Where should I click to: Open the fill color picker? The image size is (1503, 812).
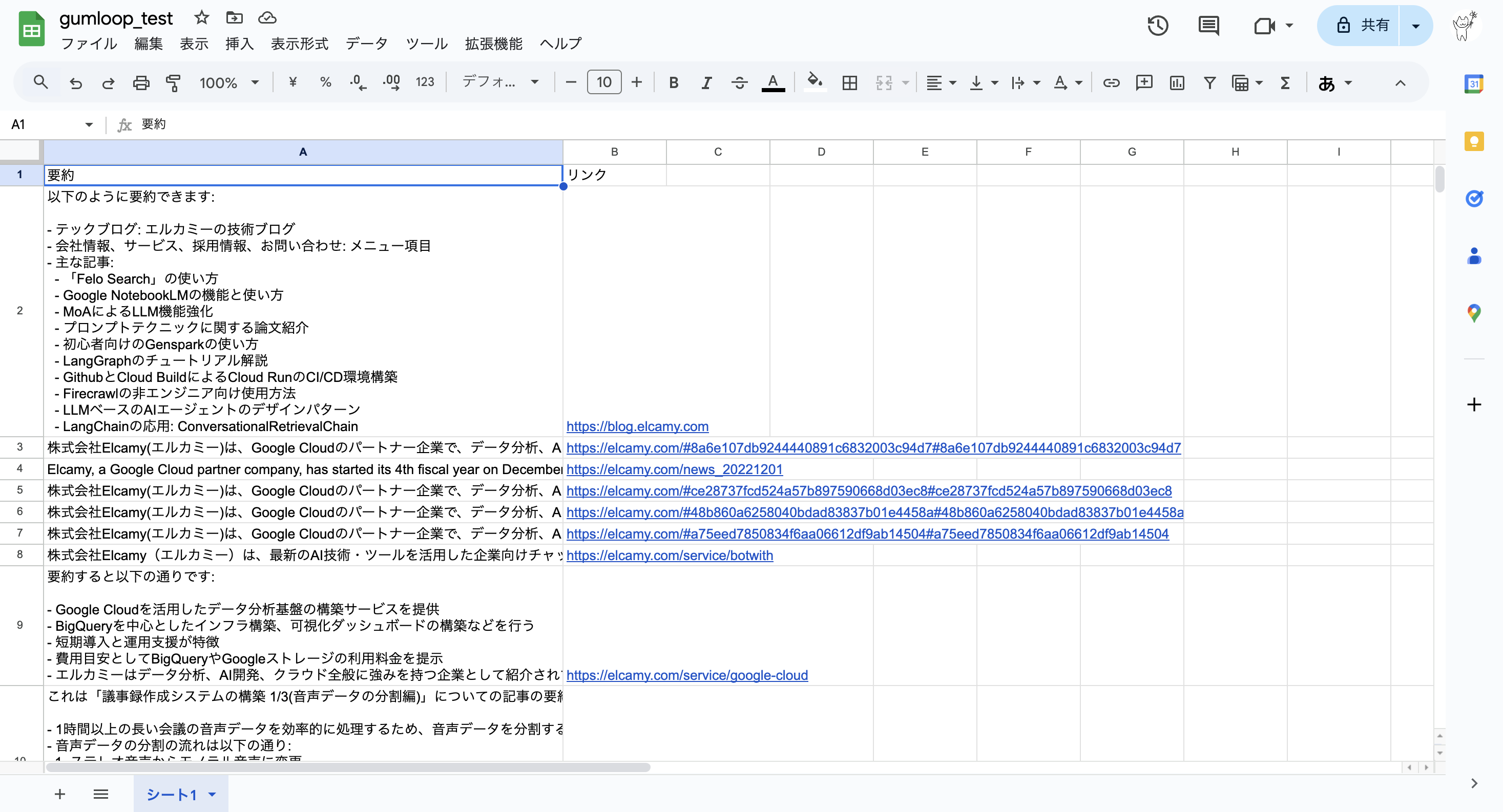[x=815, y=83]
